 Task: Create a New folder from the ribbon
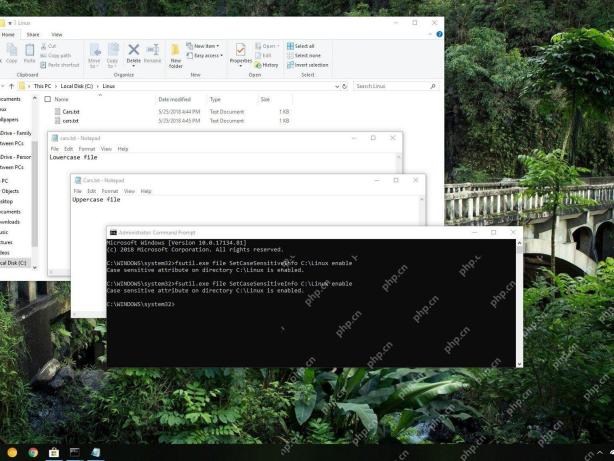(x=175, y=56)
